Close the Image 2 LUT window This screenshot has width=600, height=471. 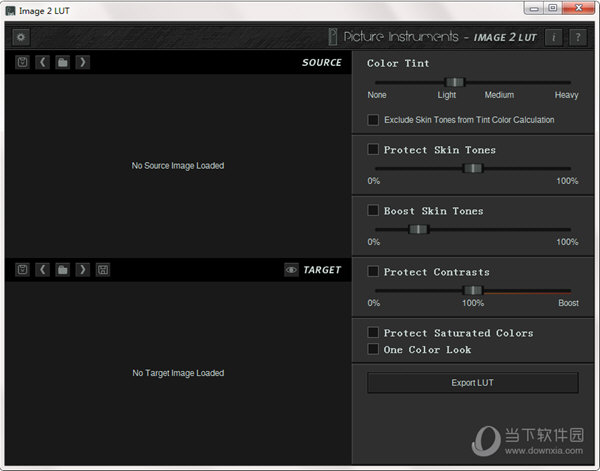(x=579, y=8)
